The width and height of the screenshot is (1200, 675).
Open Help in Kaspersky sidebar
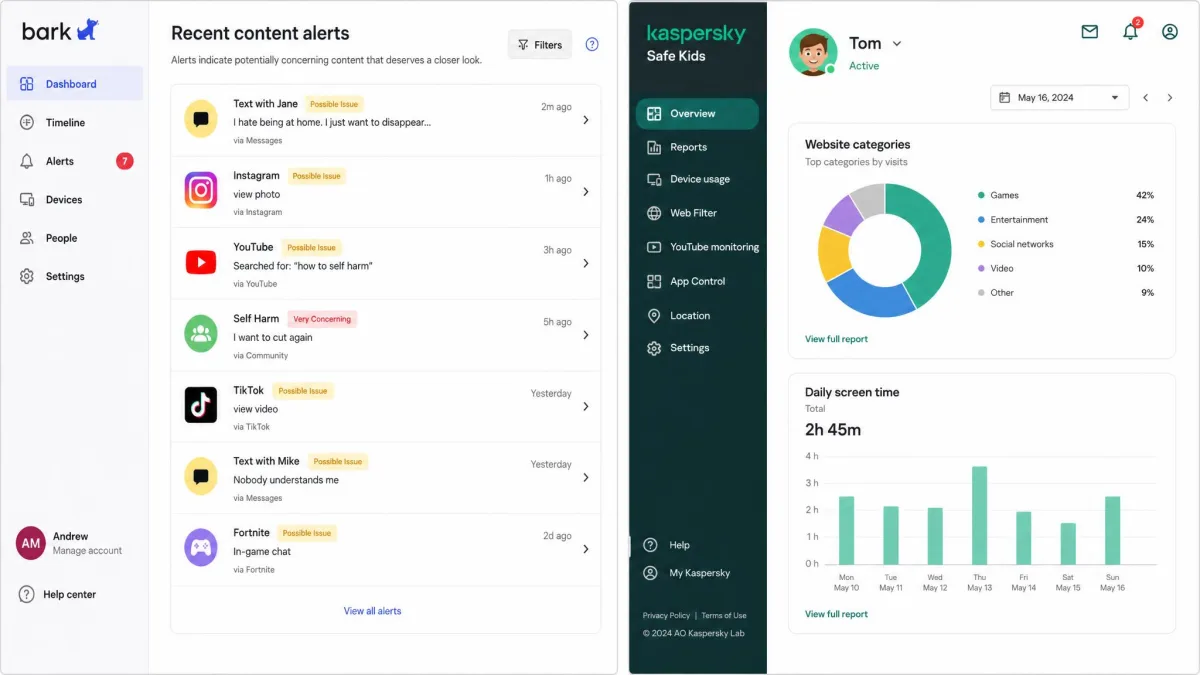pos(667,545)
